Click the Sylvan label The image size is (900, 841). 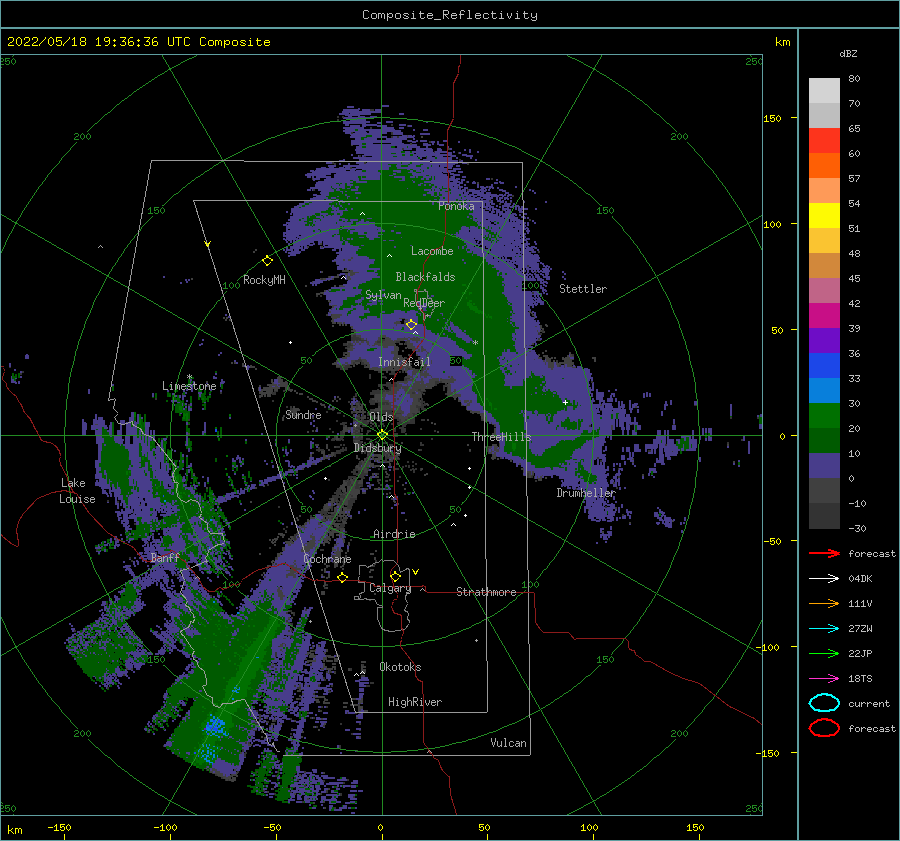click(383, 295)
